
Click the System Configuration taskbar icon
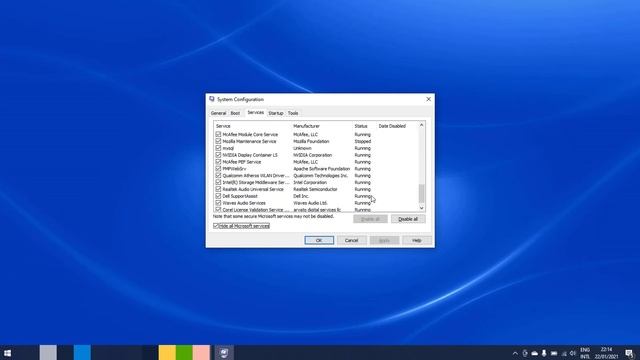[224, 353]
